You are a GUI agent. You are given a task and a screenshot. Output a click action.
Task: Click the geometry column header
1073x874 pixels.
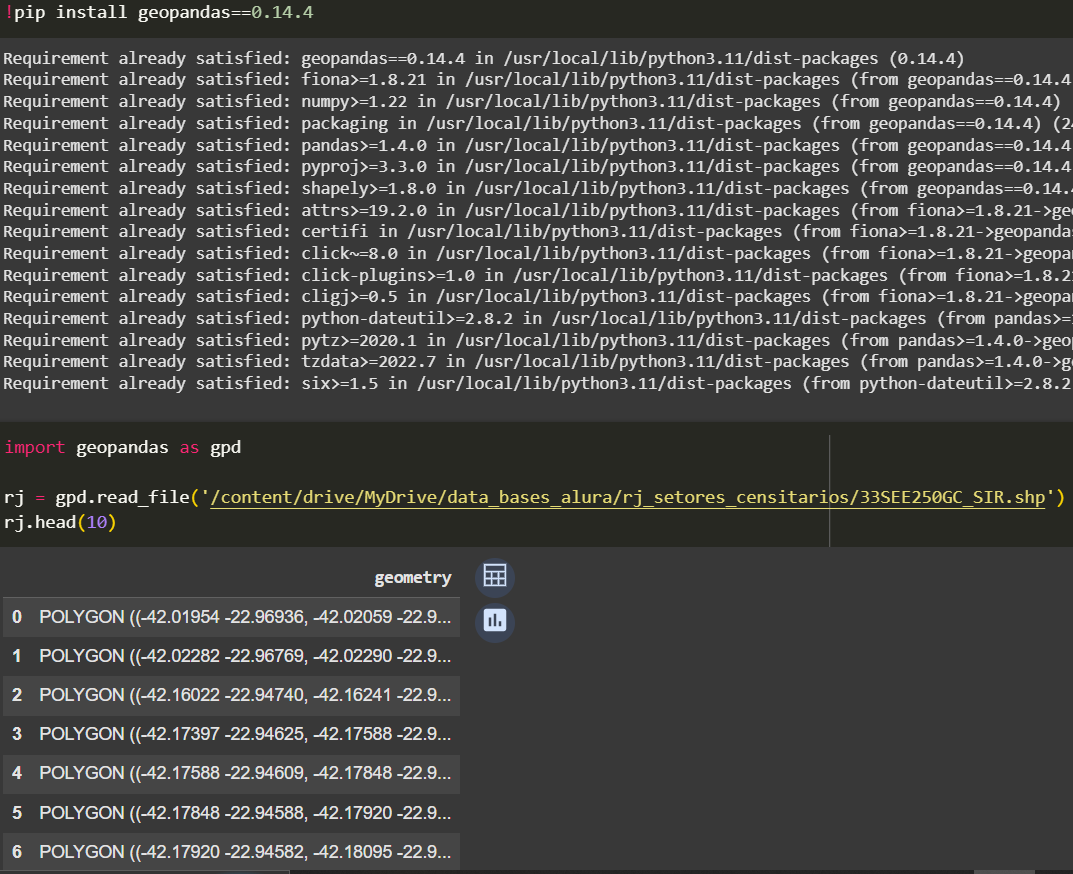click(413, 578)
